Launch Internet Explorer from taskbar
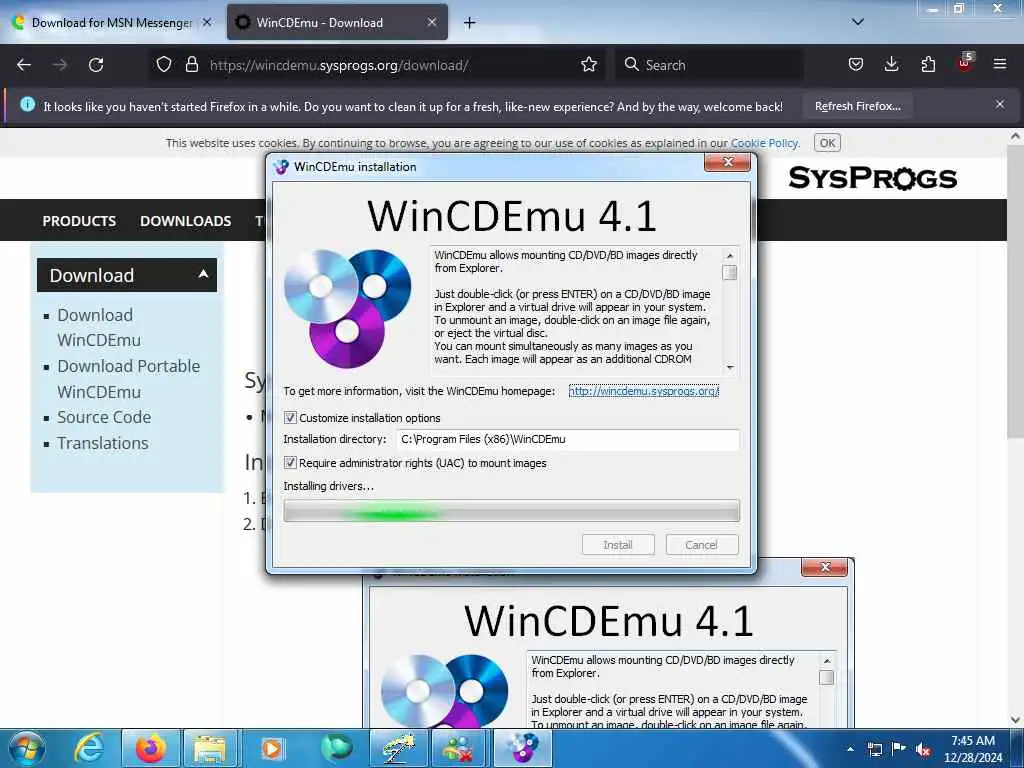1024x768 pixels. (x=89, y=748)
